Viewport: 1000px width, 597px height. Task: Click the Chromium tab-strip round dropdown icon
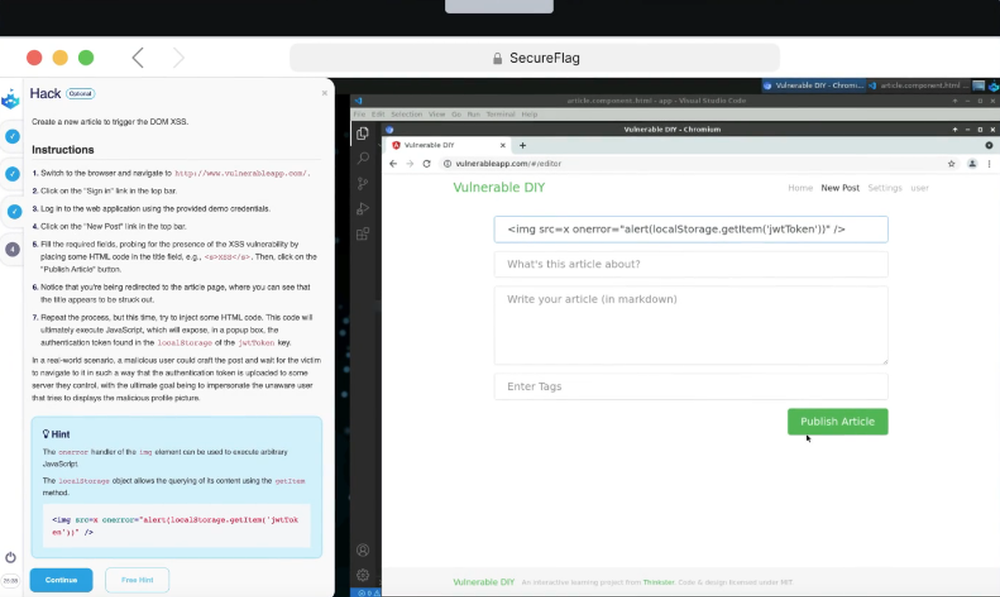pos(989,145)
